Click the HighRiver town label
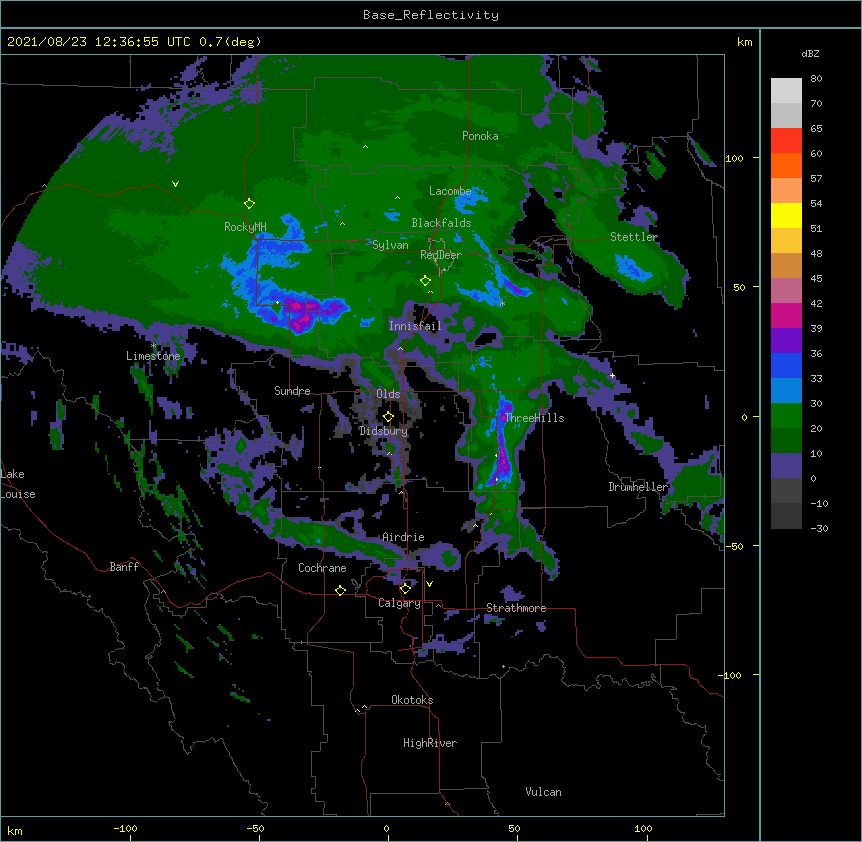This screenshot has width=862, height=842. click(430, 743)
